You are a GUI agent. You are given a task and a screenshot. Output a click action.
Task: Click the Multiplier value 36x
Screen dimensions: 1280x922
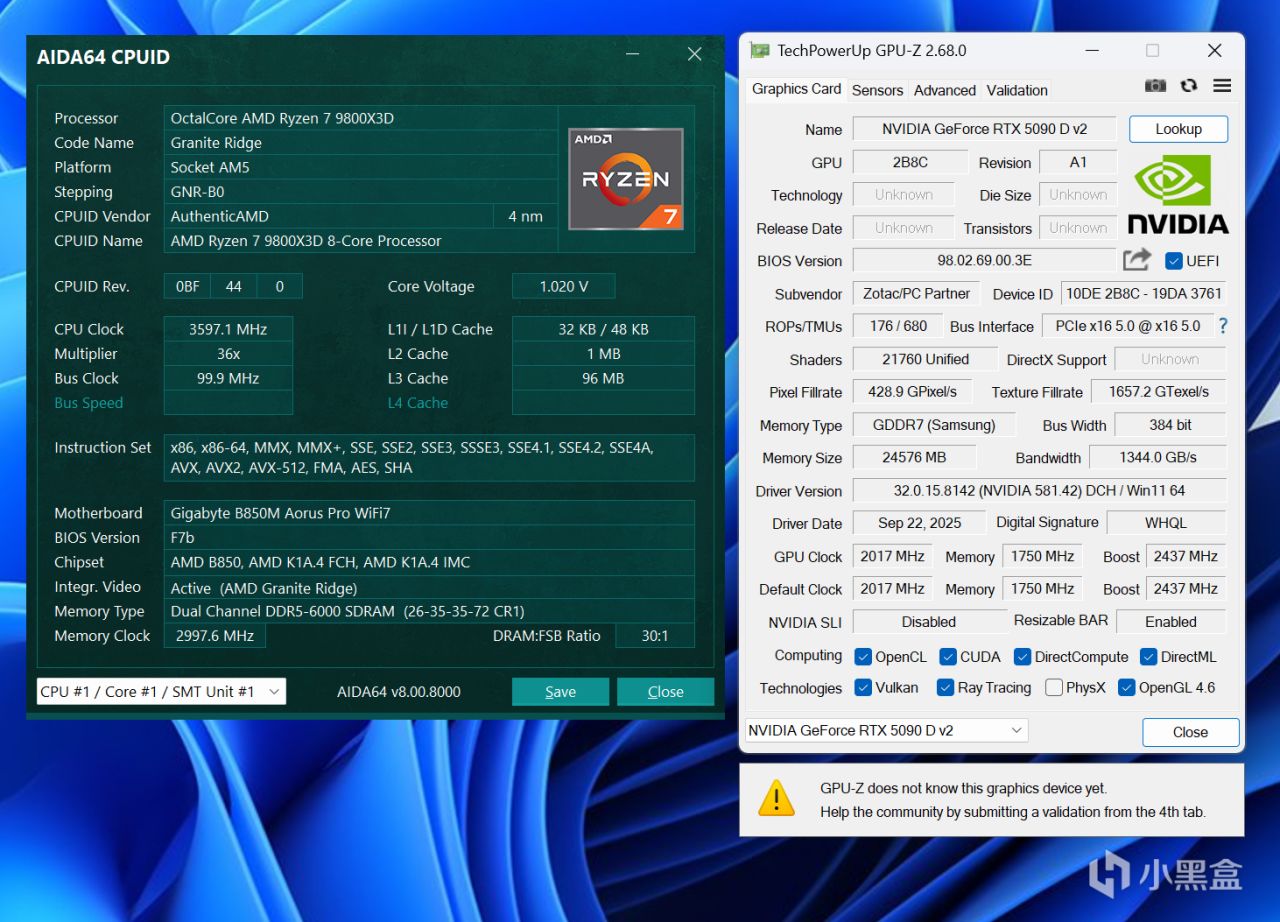click(228, 354)
